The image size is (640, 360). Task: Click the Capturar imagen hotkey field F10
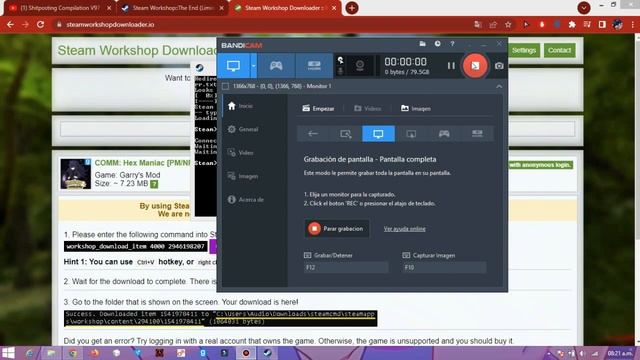tap(444, 267)
